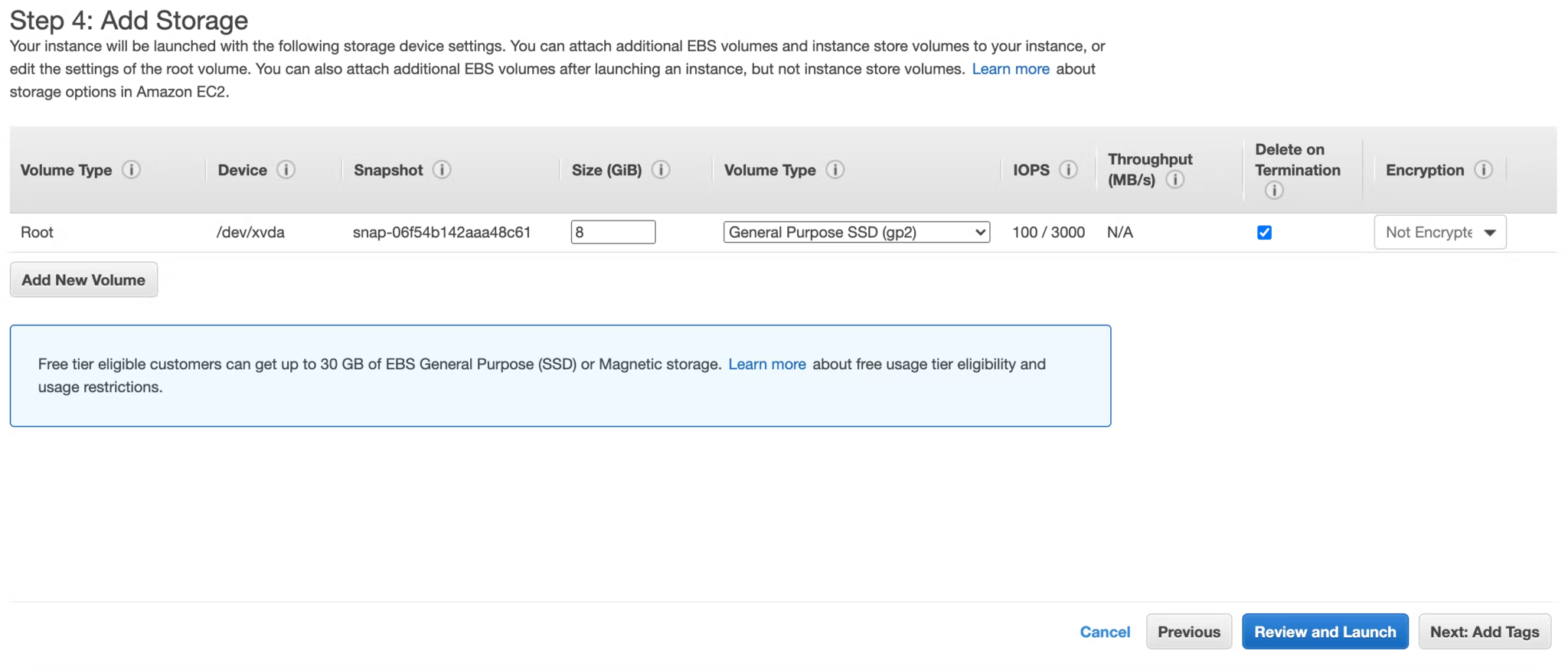Open the General Purpose SSD (gp2) dropdown
This screenshot has width=1568, height=670.
[856, 232]
